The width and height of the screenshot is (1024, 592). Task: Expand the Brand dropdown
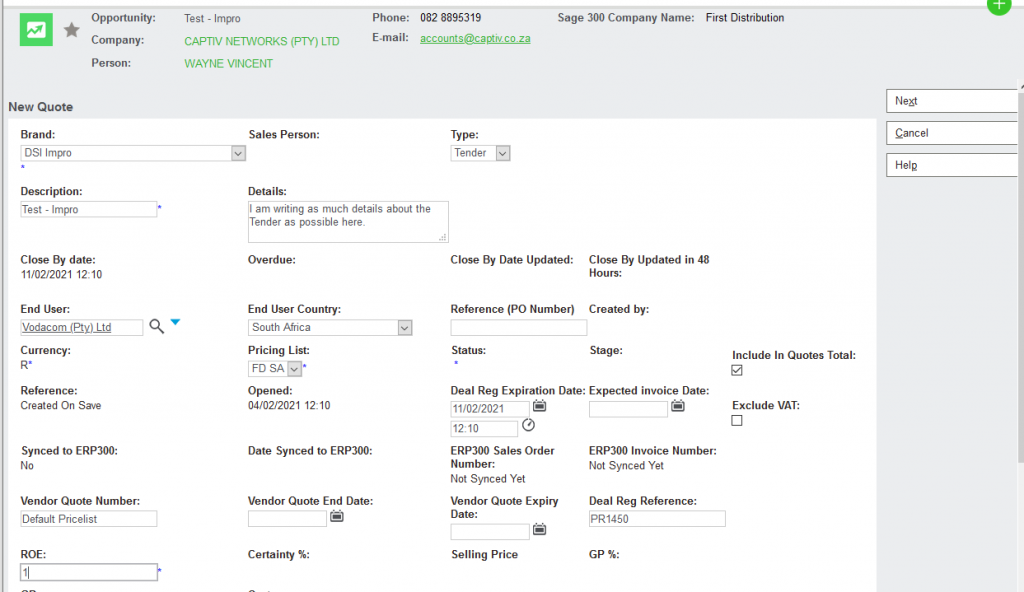(x=238, y=153)
